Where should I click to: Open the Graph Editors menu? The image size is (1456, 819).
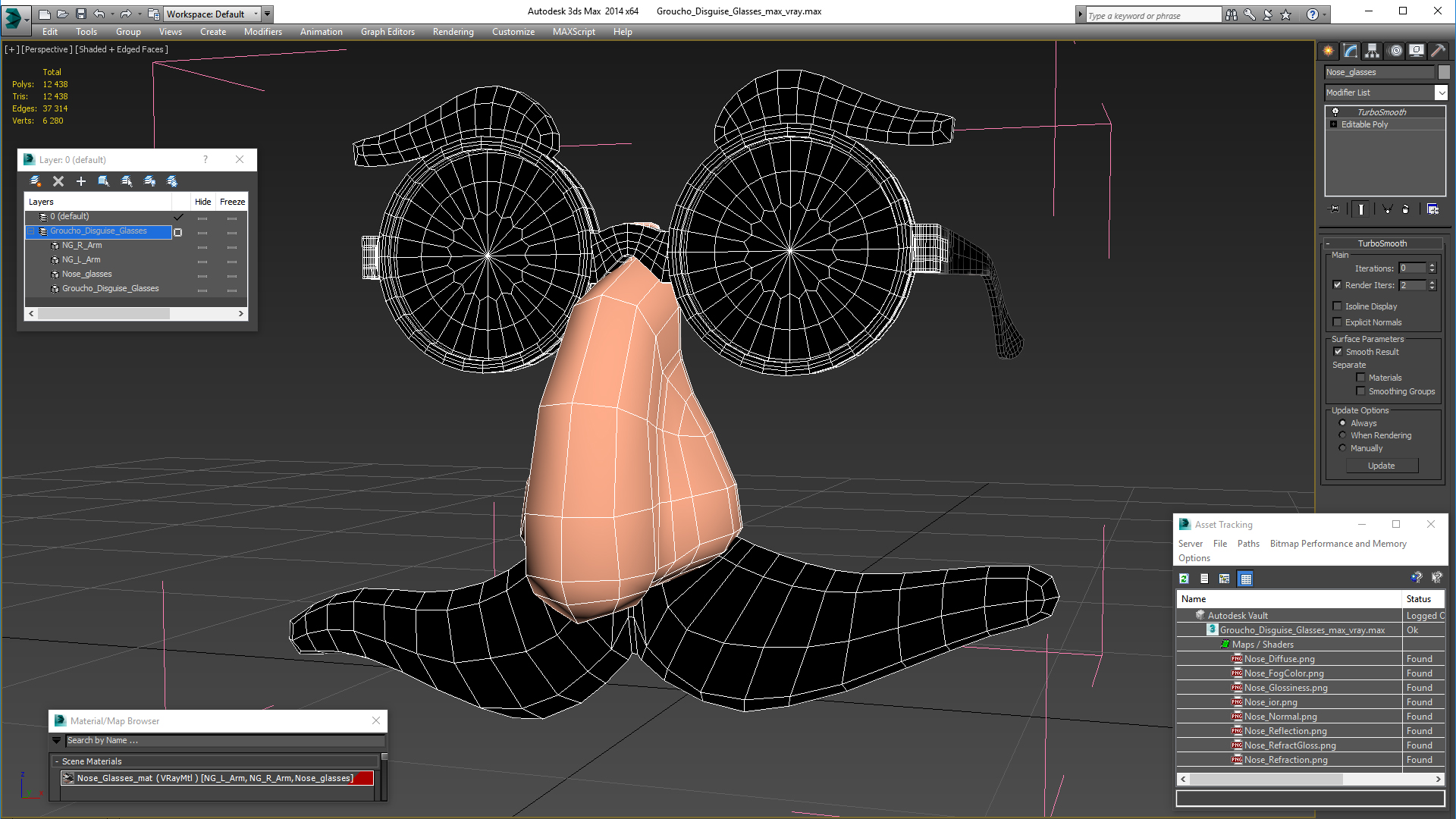(388, 32)
